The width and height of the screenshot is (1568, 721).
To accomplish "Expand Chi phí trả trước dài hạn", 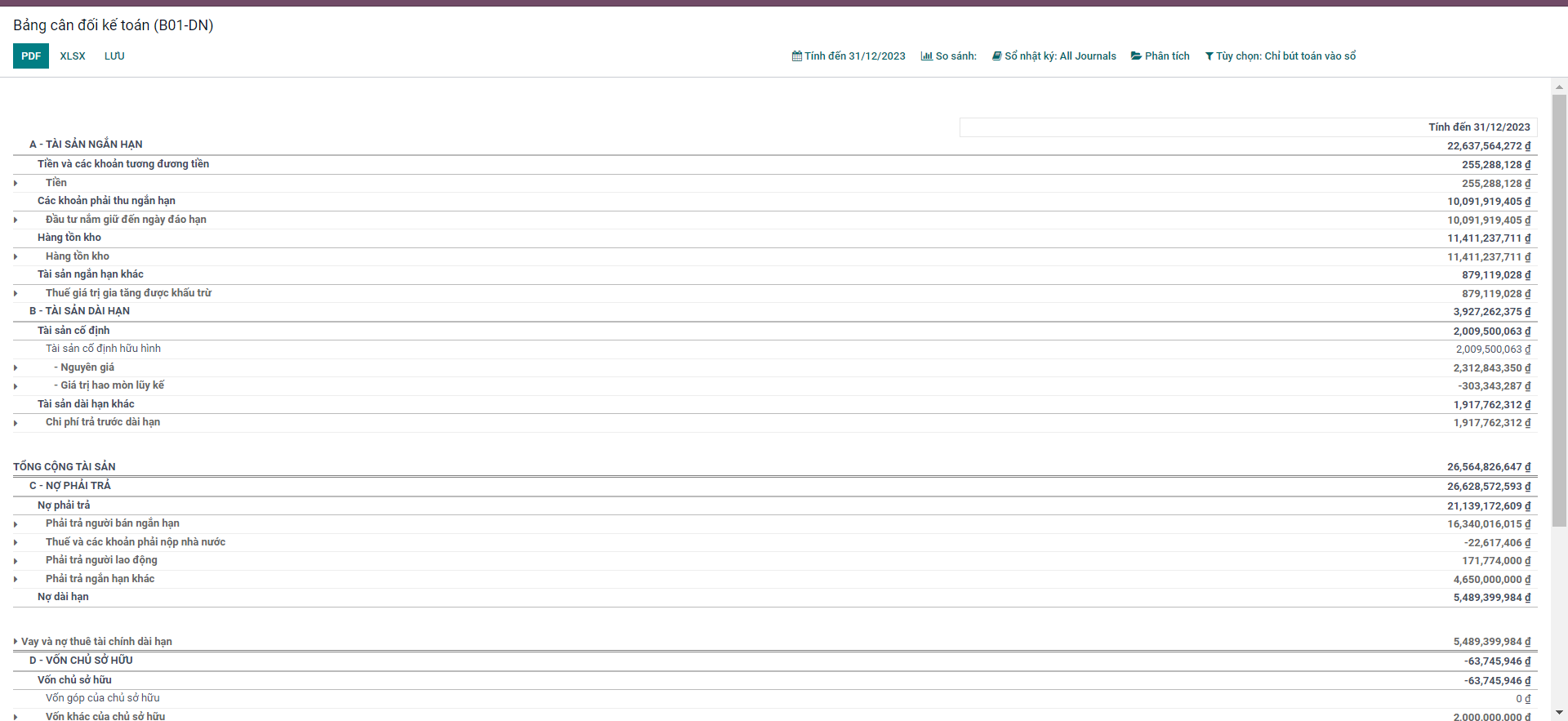I will pyautogui.click(x=16, y=423).
